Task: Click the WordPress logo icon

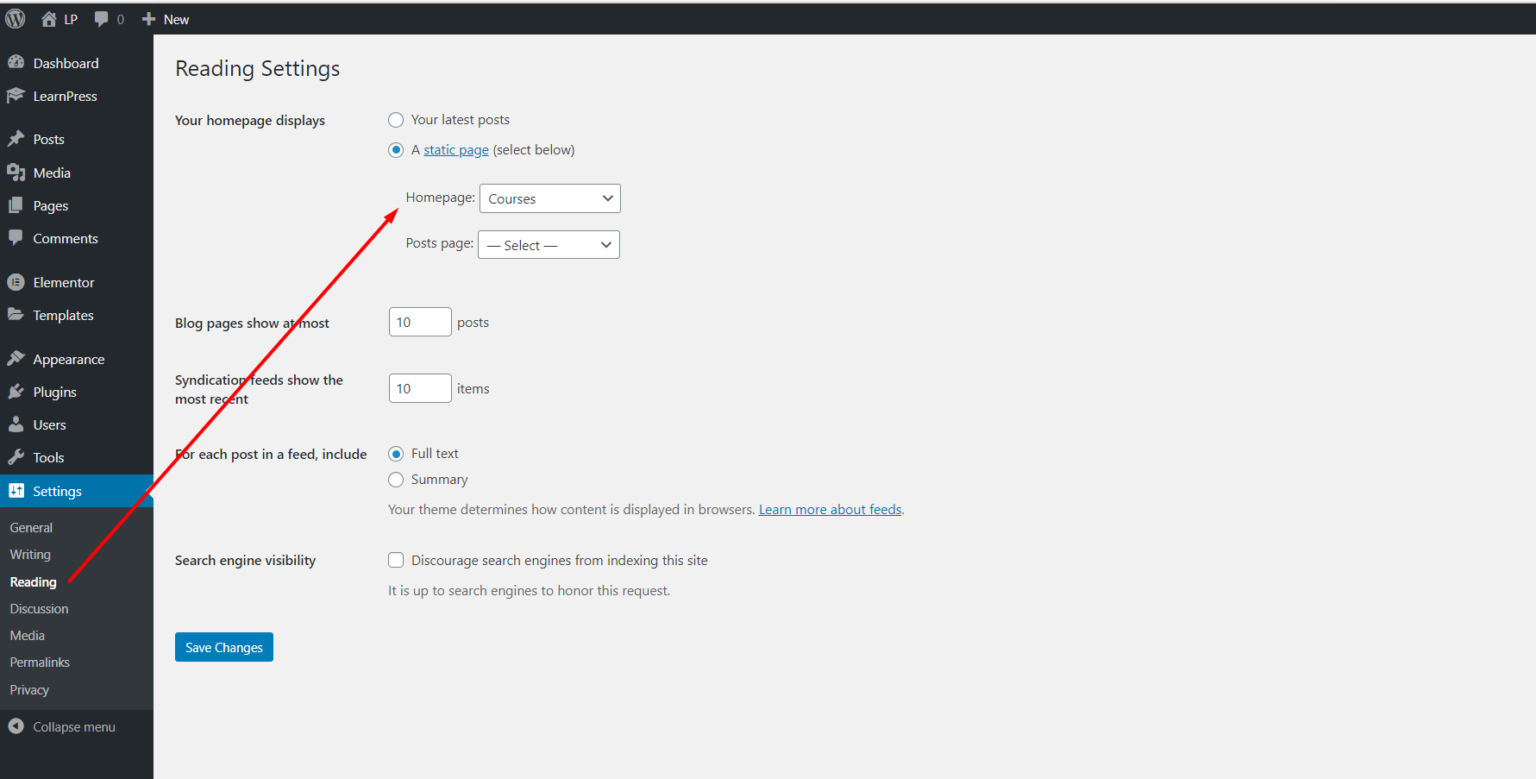Action: [x=15, y=19]
